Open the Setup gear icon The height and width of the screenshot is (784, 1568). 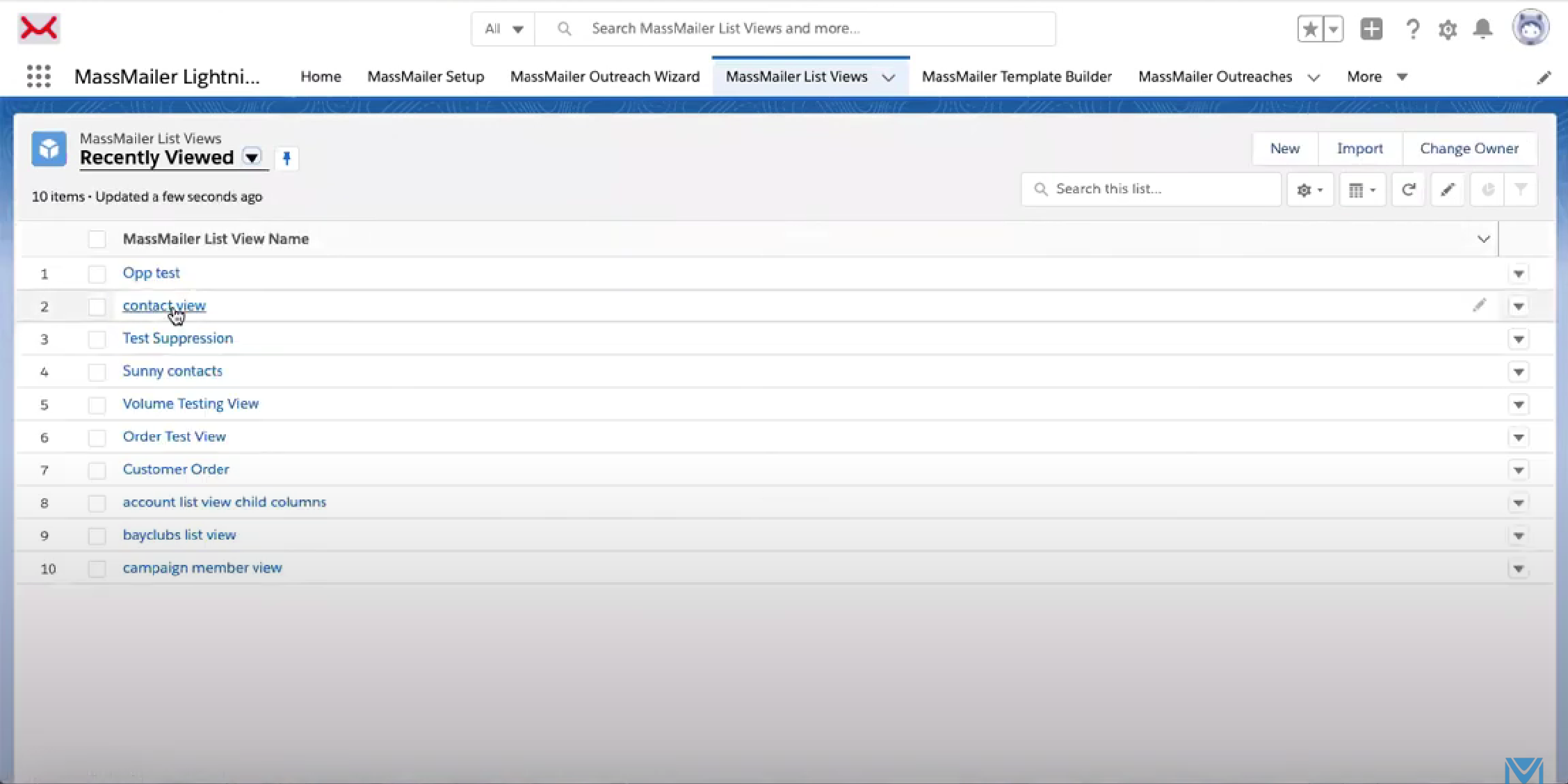(1448, 29)
